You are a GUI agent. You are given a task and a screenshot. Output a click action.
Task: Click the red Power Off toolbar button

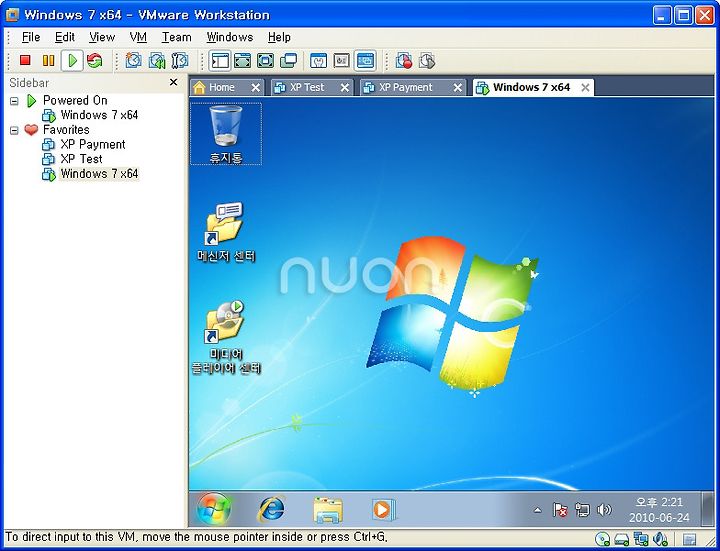click(25, 60)
